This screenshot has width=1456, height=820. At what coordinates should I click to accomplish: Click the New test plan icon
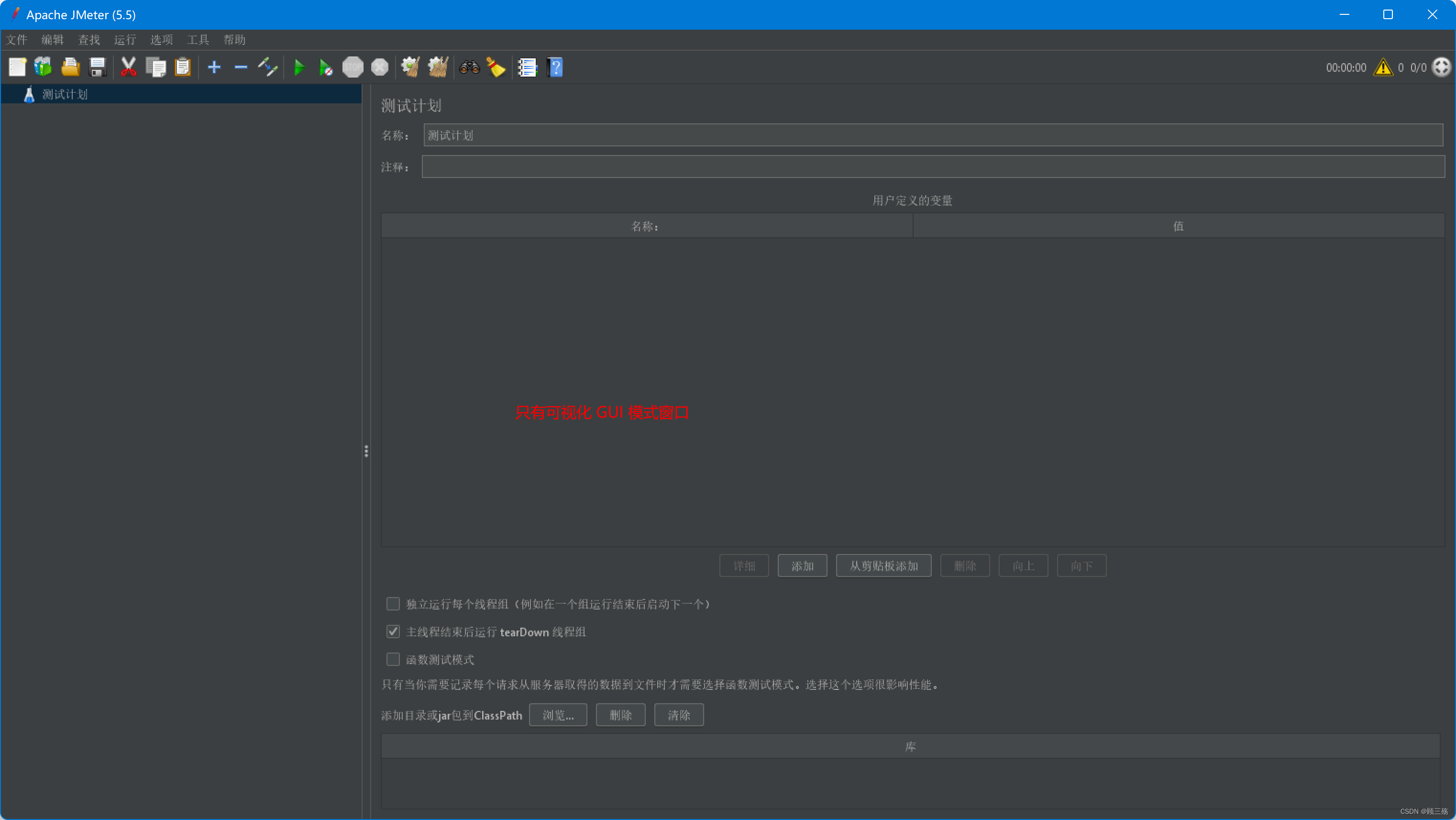(17, 67)
